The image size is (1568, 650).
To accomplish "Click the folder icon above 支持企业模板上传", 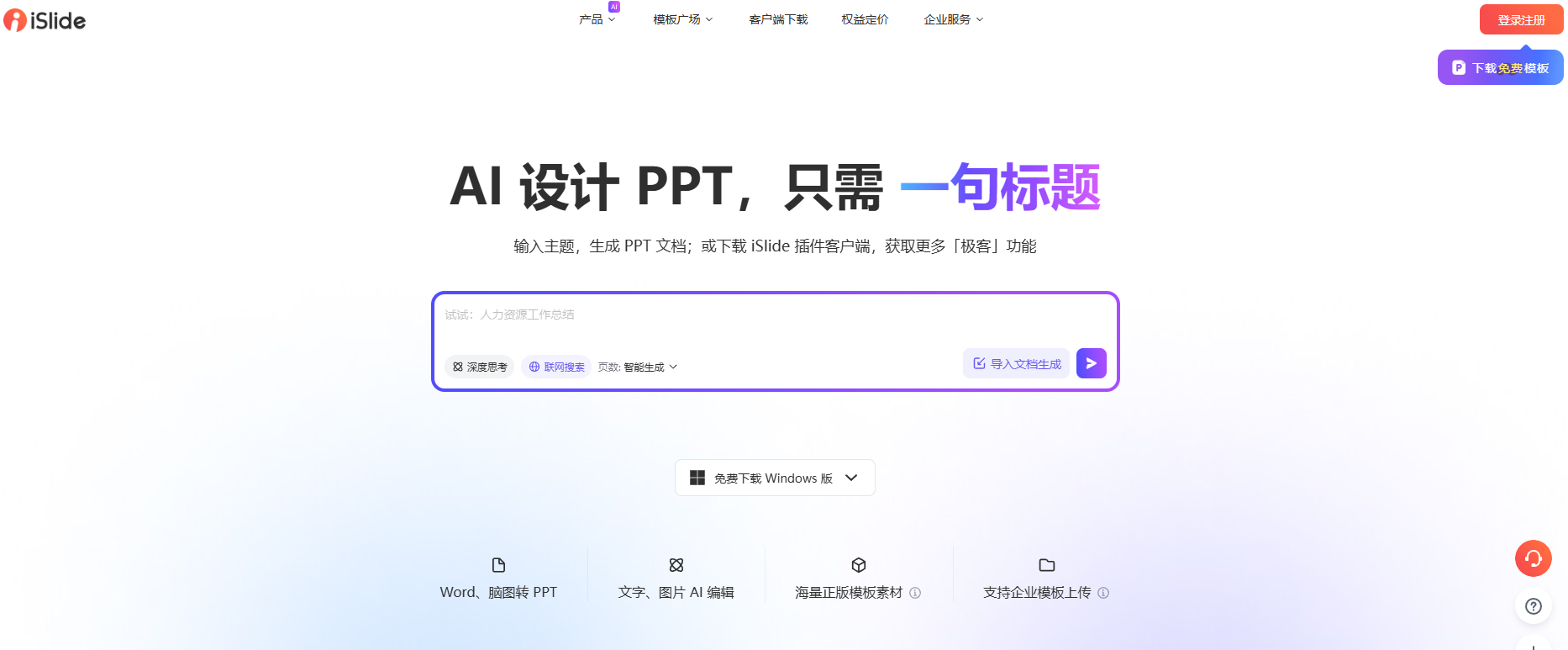I will (1046, 565).
